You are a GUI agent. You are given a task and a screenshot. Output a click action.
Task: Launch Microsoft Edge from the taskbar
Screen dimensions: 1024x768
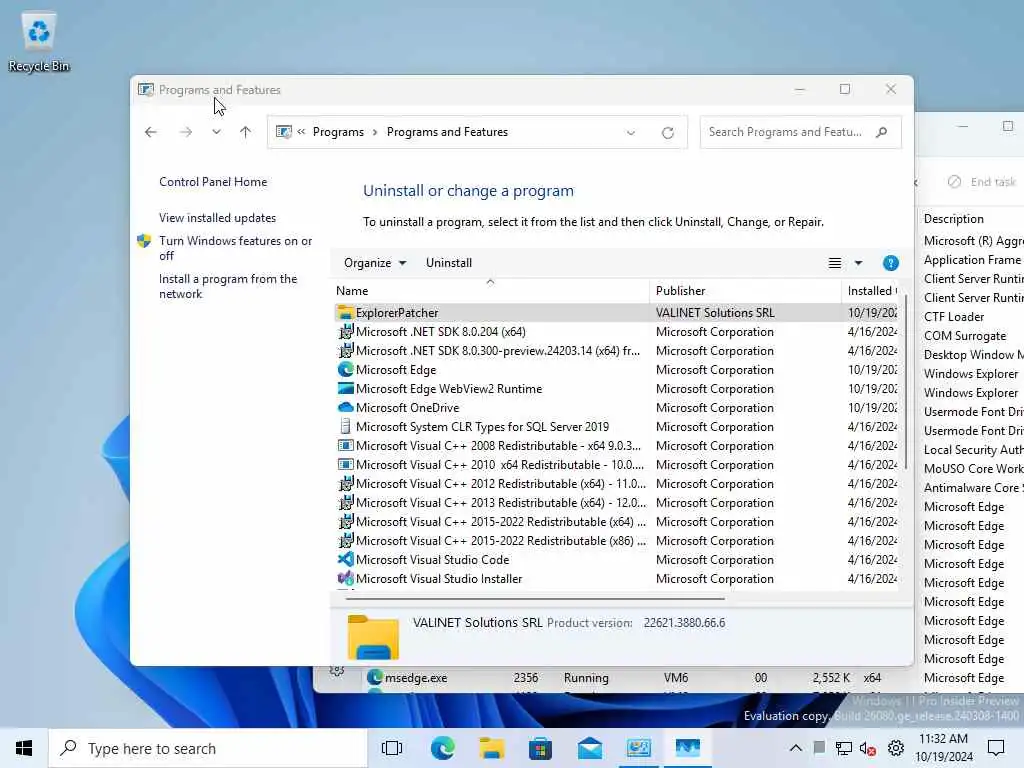[x=443, y=748]
